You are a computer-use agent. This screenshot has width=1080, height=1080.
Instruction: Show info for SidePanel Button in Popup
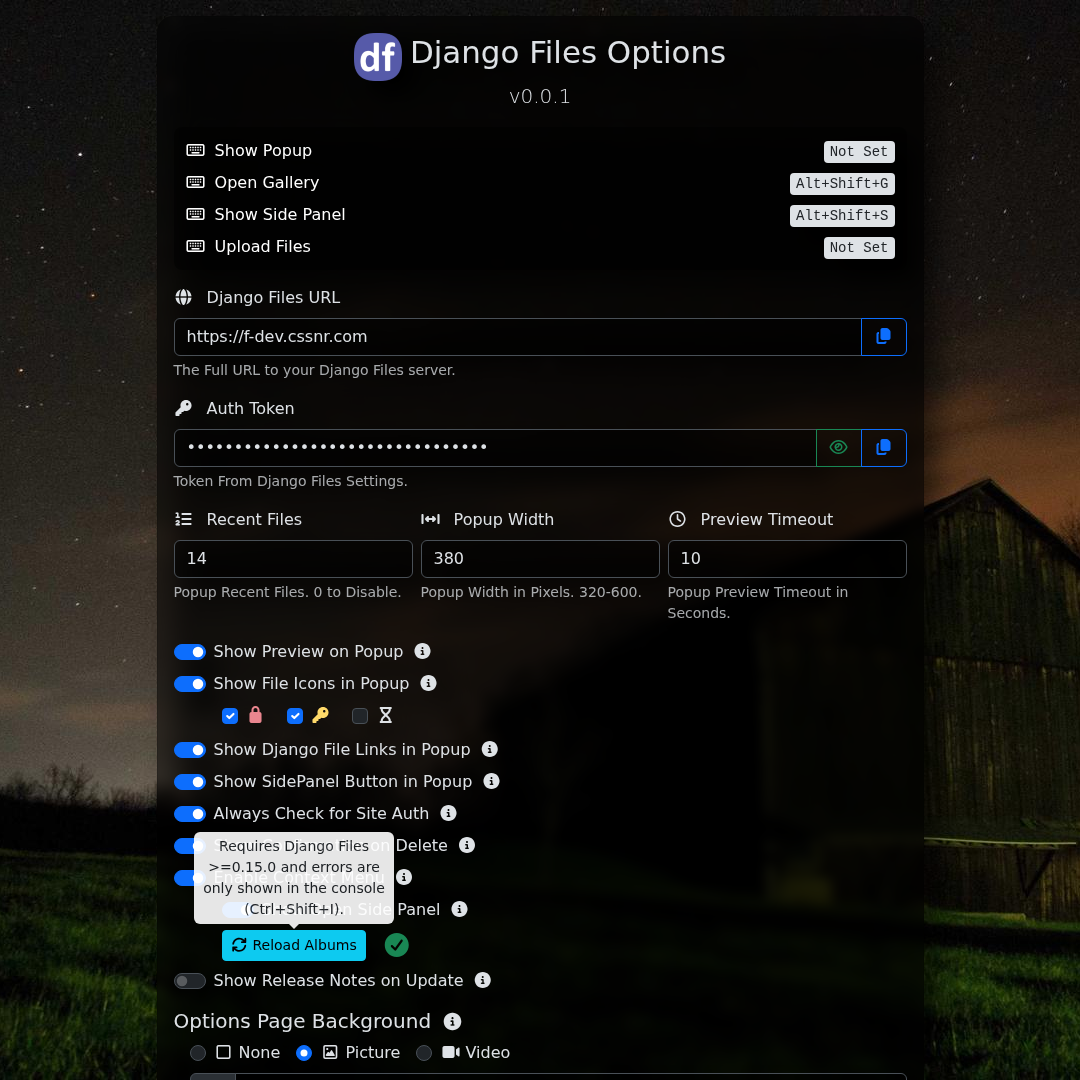click(x=491, y=781)
